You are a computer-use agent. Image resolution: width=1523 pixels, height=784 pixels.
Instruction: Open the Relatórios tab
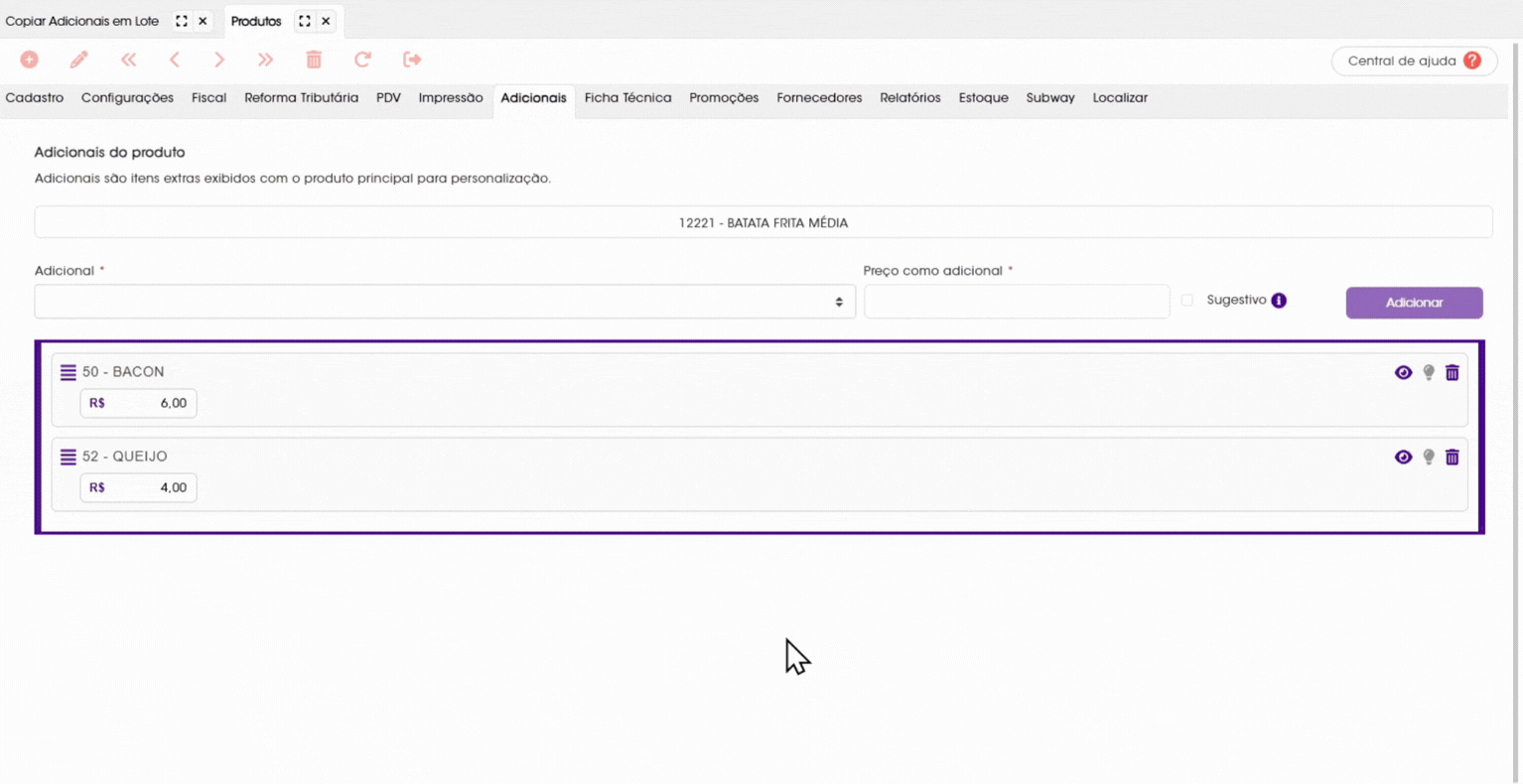pos(910,98)
